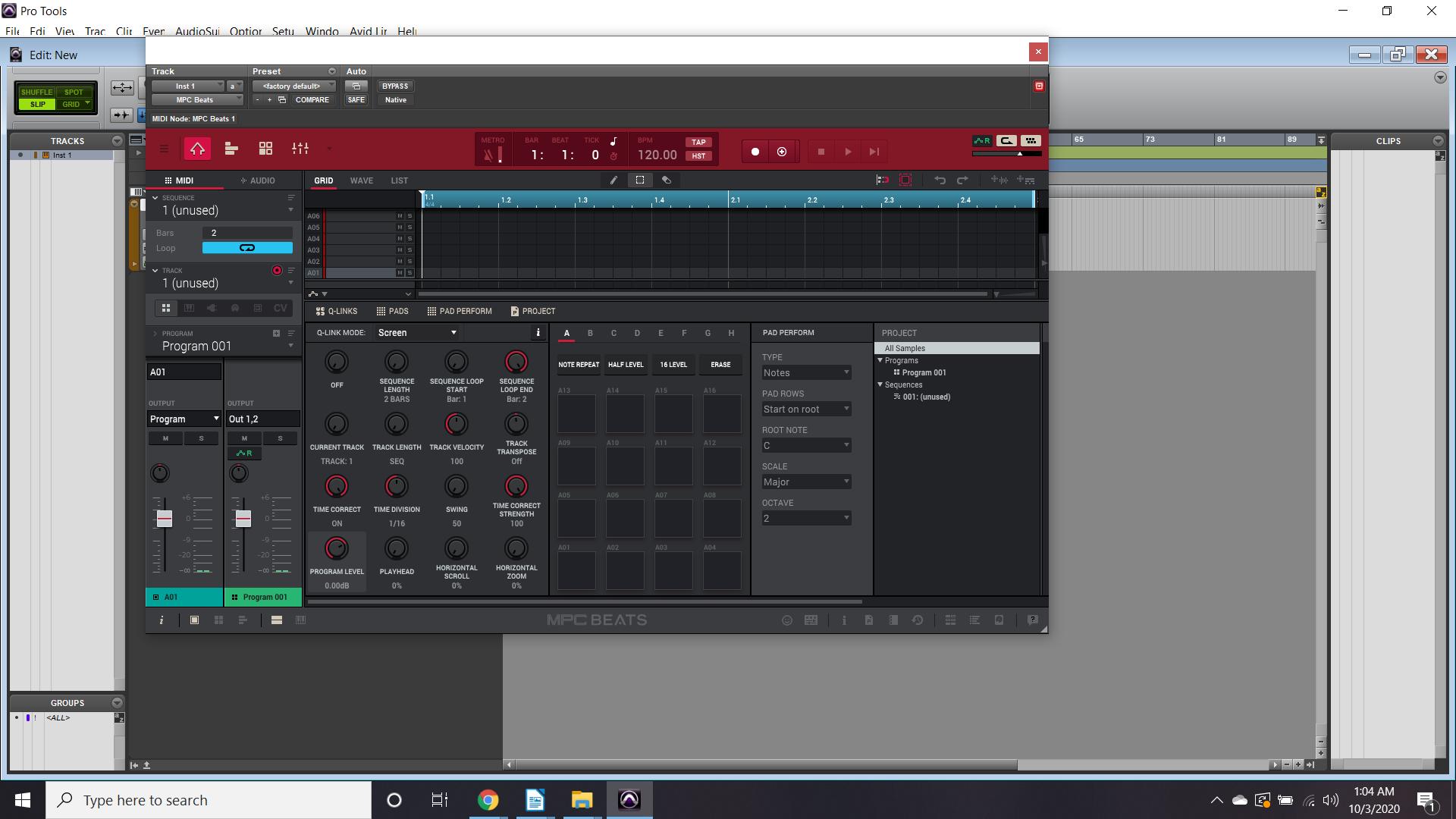1456x819 pixels.
Task: Click the play start button
Action: [874, 152]
